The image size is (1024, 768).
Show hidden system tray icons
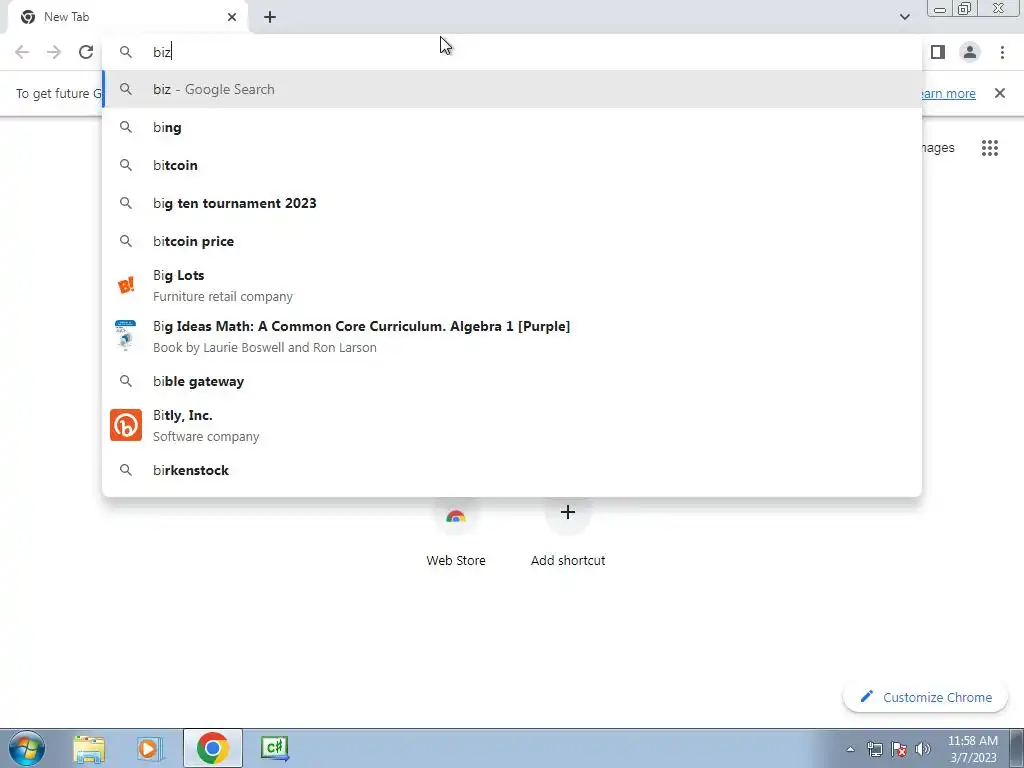coord(850,749)
